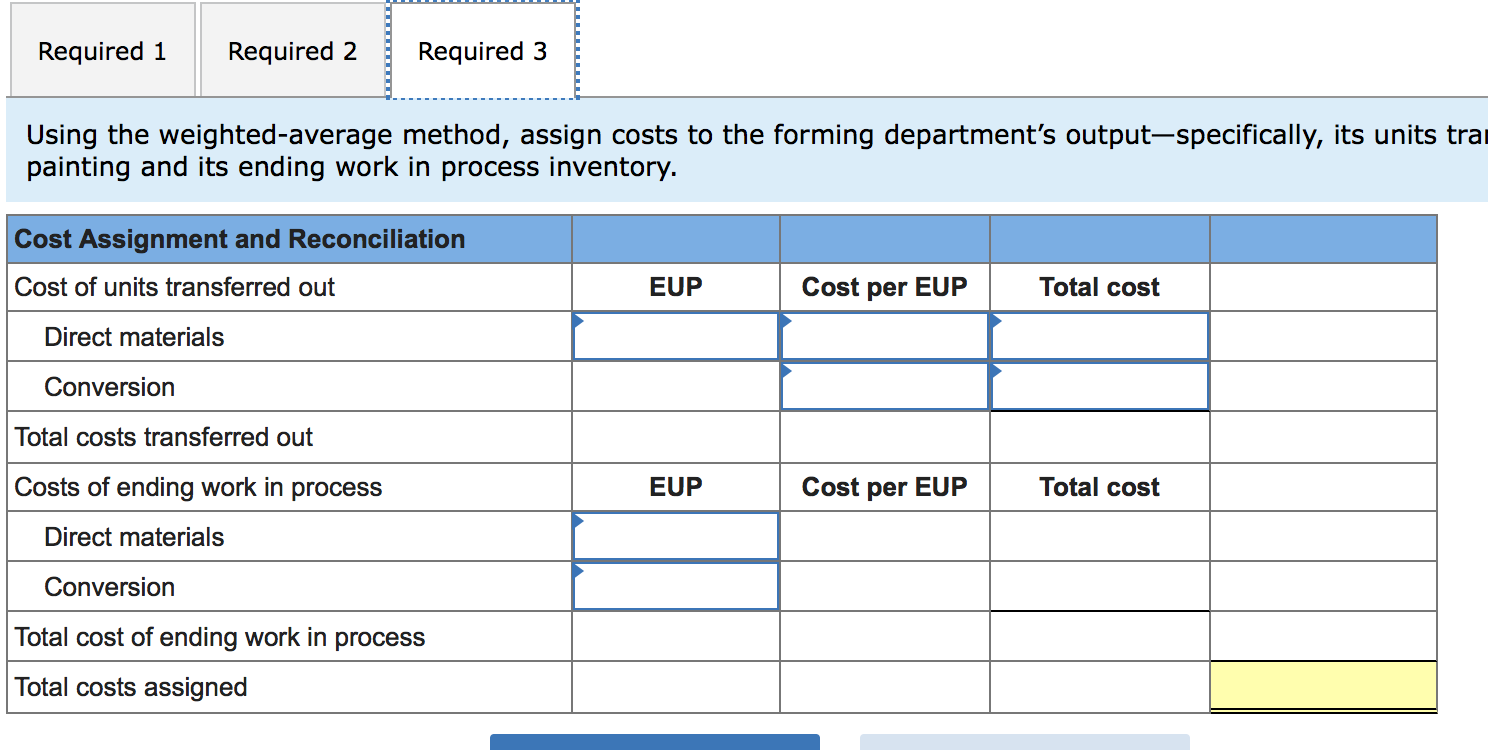Open Total cost dropdown for transferred out Direct materials
Image resolution: width=1488 pixels, height=750 pixels.
click(1100, 336)
